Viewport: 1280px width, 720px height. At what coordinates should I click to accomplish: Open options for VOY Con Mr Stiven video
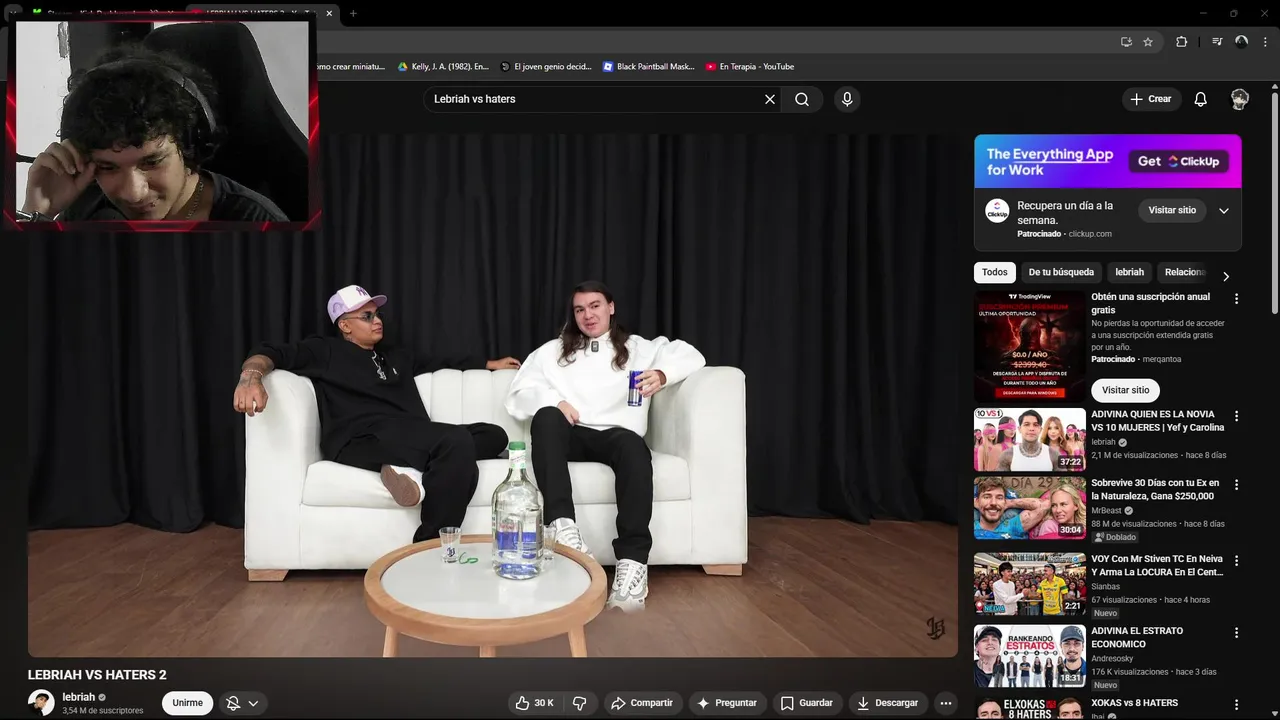pos(1236,561)
